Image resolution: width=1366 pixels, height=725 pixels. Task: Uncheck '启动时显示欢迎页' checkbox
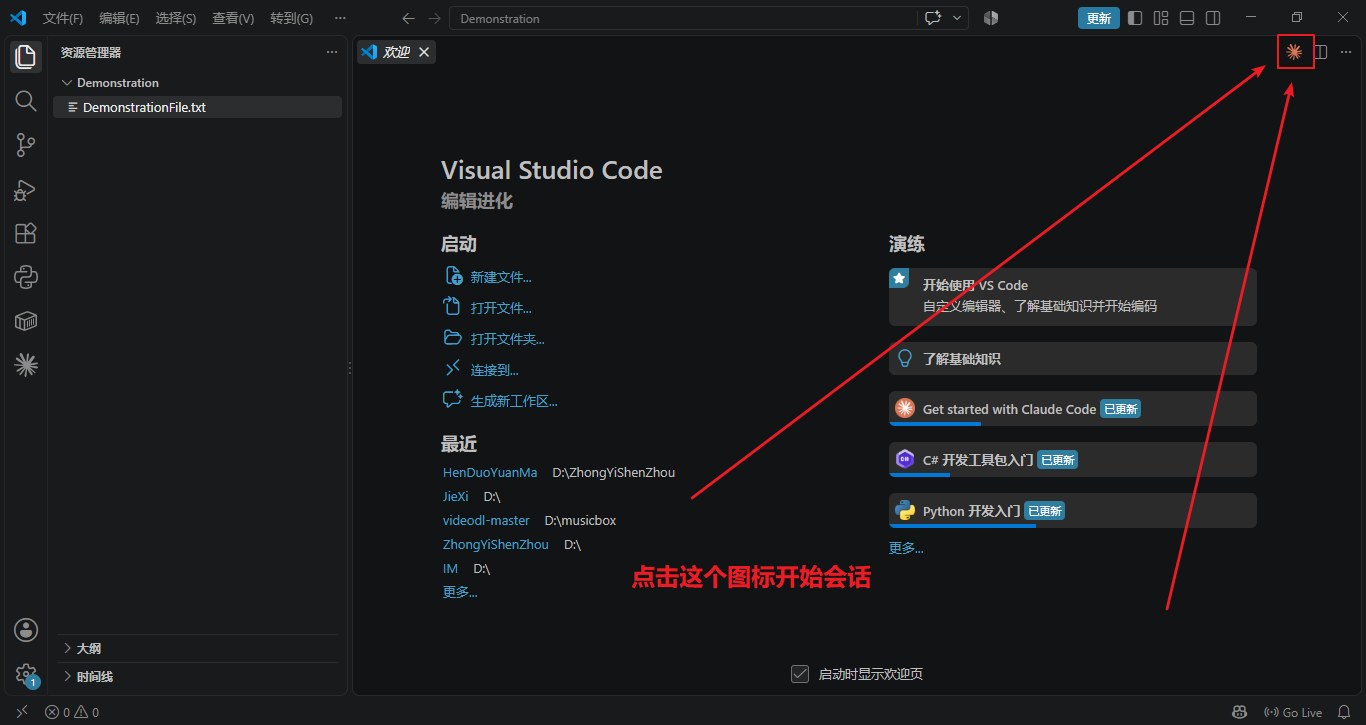pyautogui.click(x=800, y=674)
